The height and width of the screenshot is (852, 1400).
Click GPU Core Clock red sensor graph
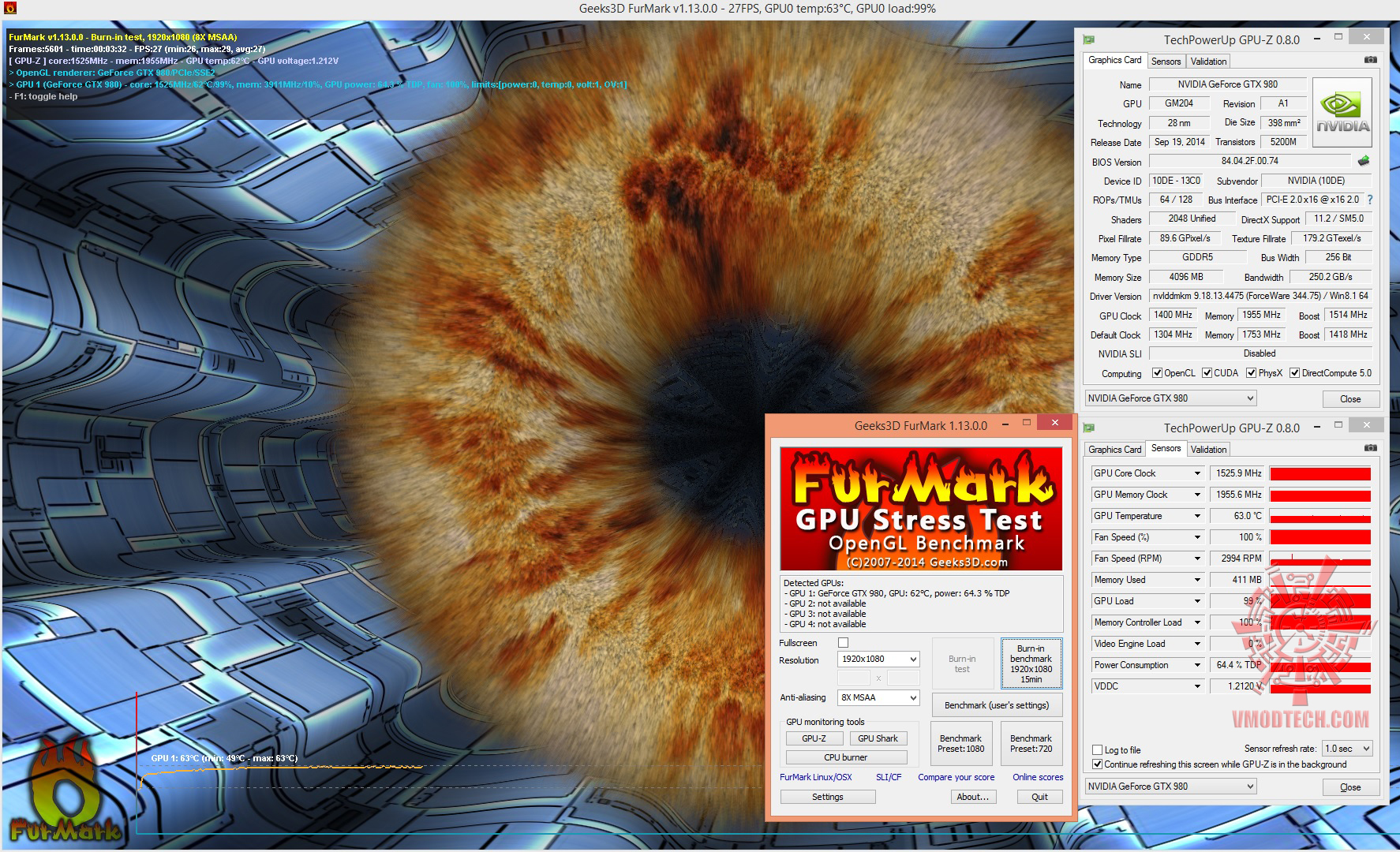pos(1320,473)
